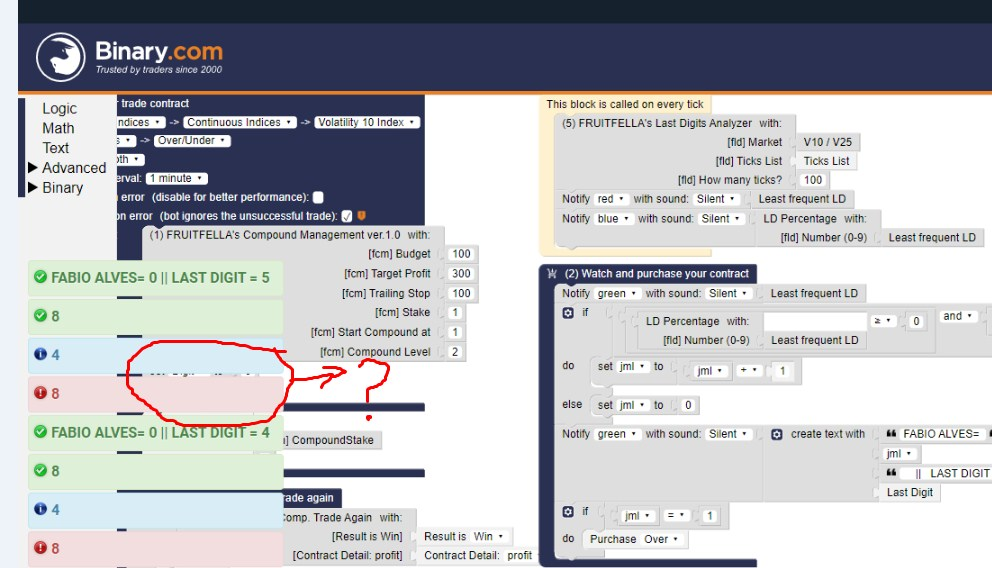Open the Silent sound dropdown in the red Notify row
The width and height of the screenshot is (992, 568).
coord(717,199)
